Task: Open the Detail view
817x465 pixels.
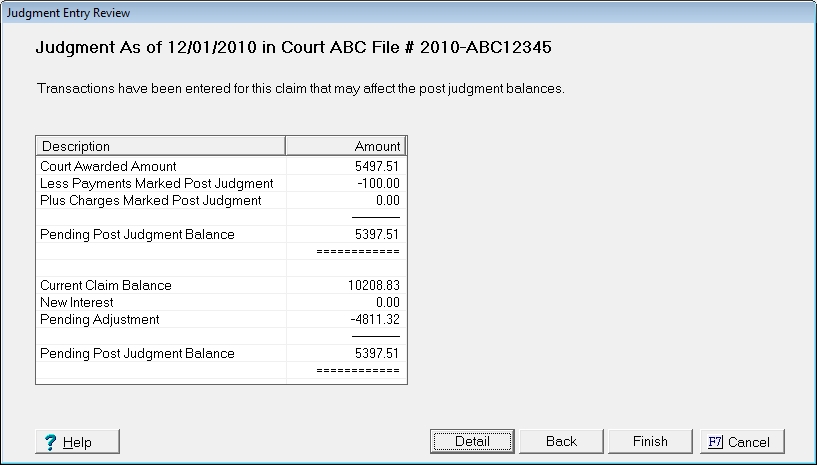Action: [472, 441]
